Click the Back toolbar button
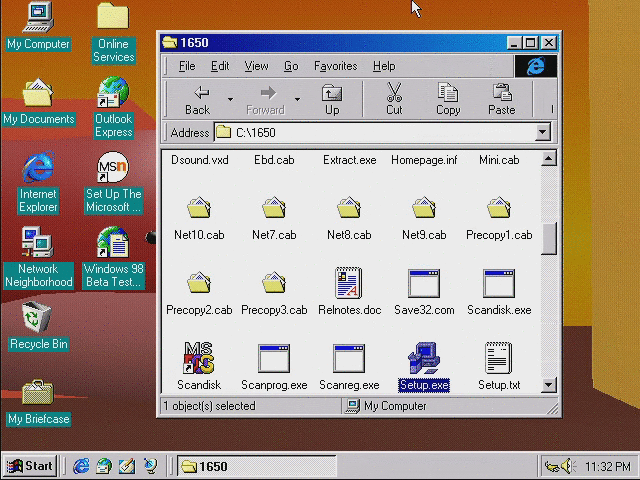This screenshot has width=640, height=480. pos(198,100)
